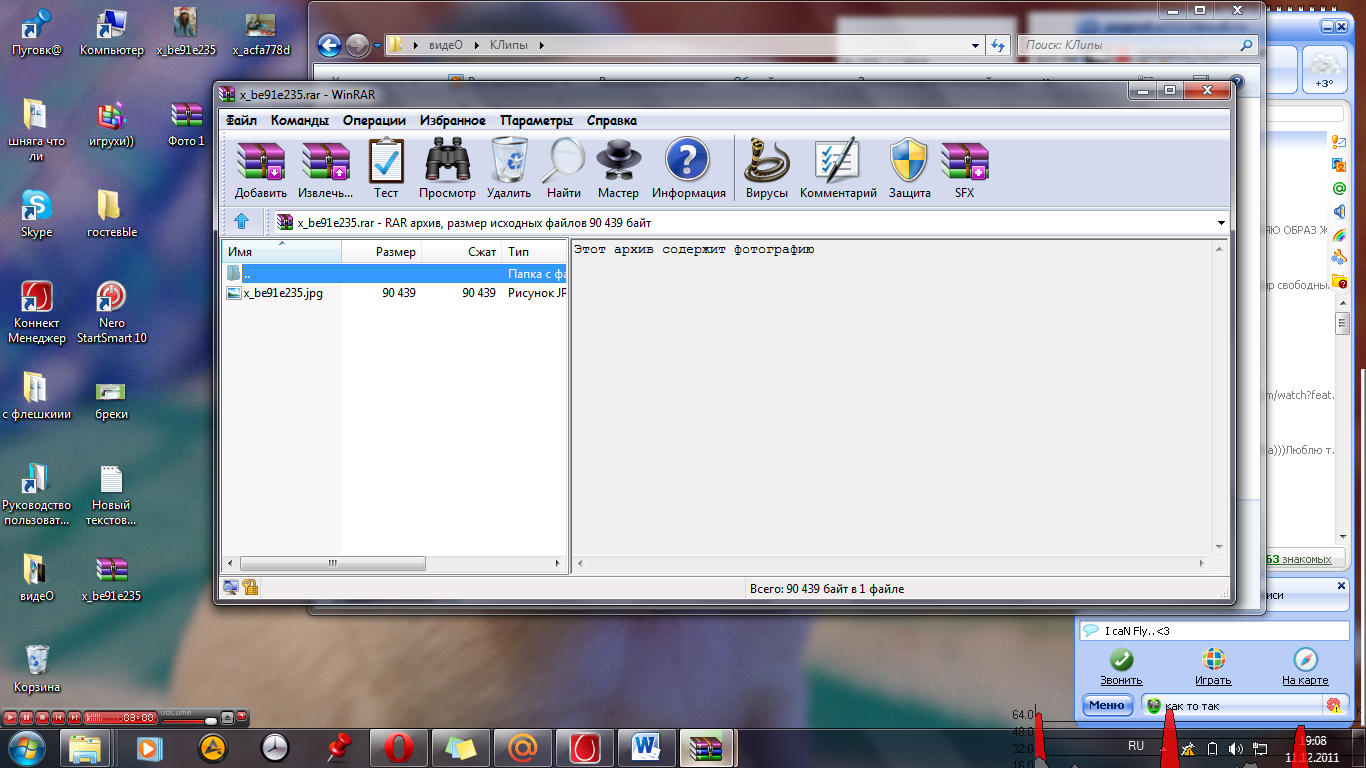The width and height of the screenshot is (1366, 768).
Task: Click the SFX archive conversion icon
Action: click(x=964, y=168)
